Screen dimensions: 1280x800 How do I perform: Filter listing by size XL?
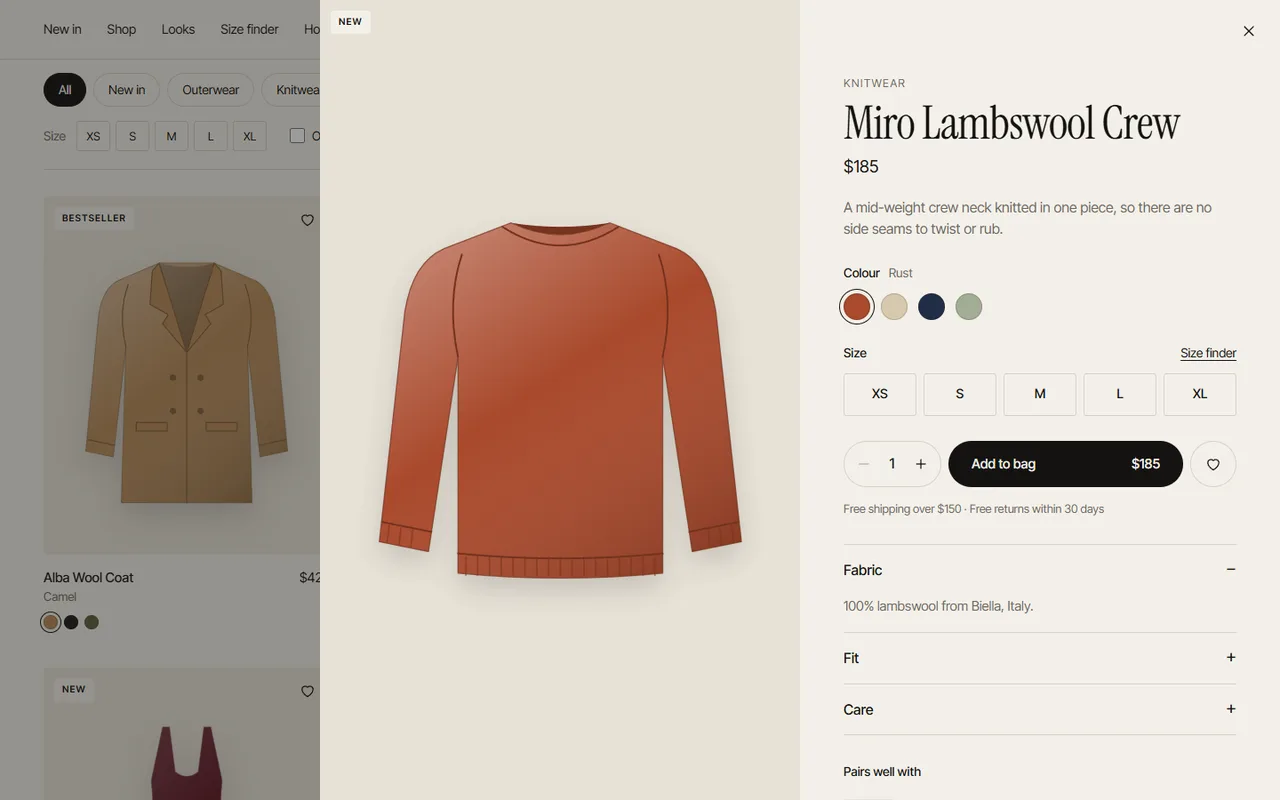point(249,136)
